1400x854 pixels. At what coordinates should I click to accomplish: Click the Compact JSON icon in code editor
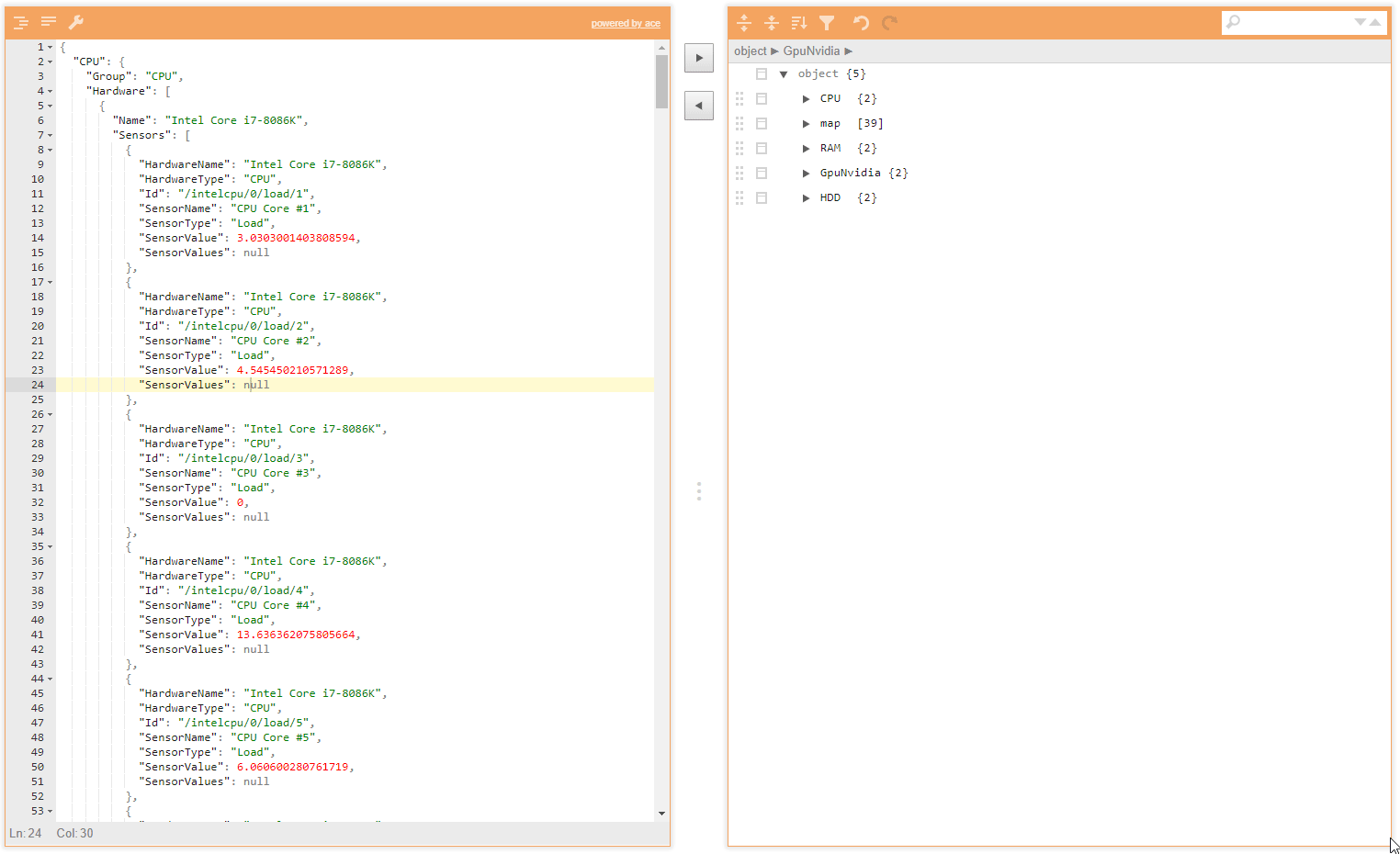49,22
